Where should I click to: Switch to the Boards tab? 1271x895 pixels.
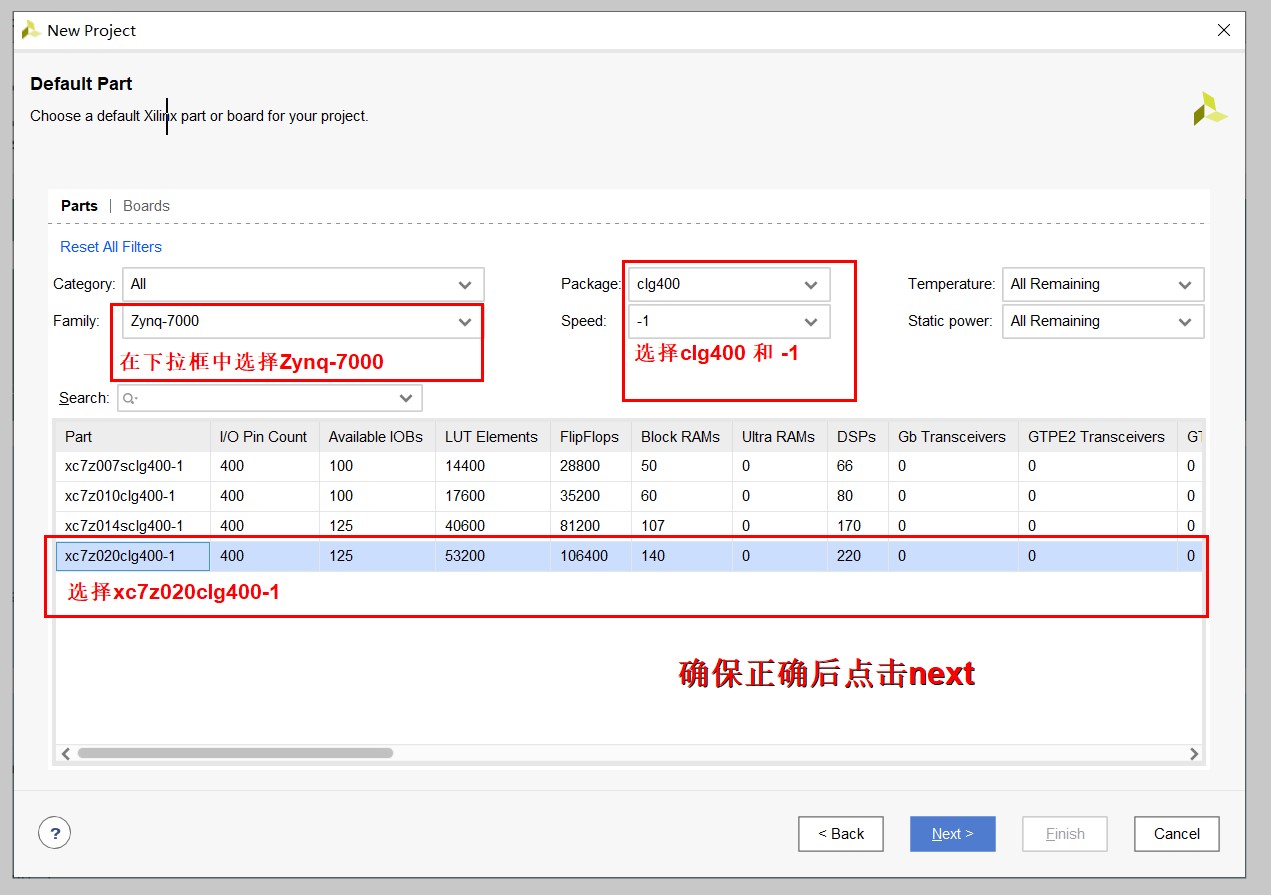coord(146,205)
